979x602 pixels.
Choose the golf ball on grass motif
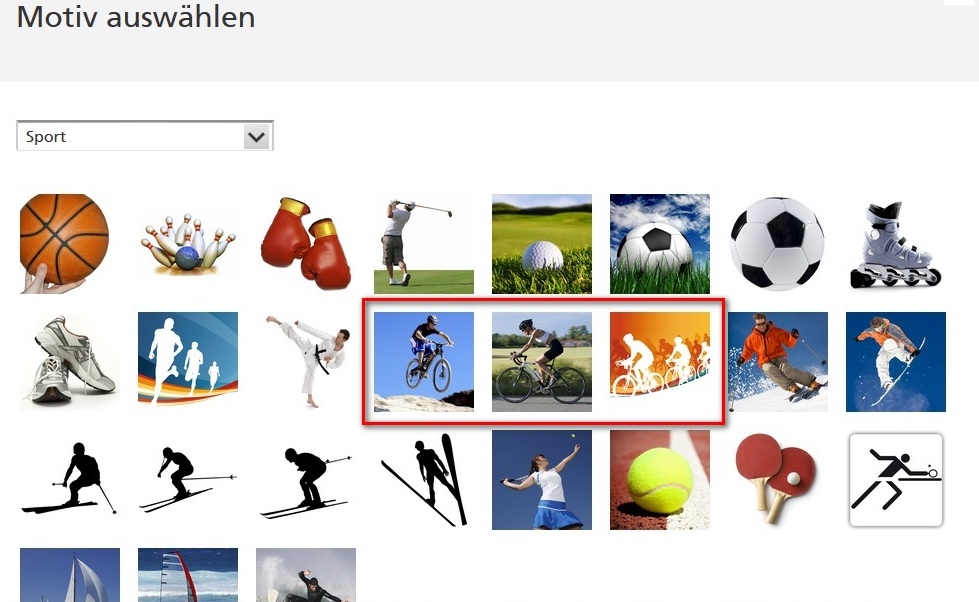click(x=542, y=244)
